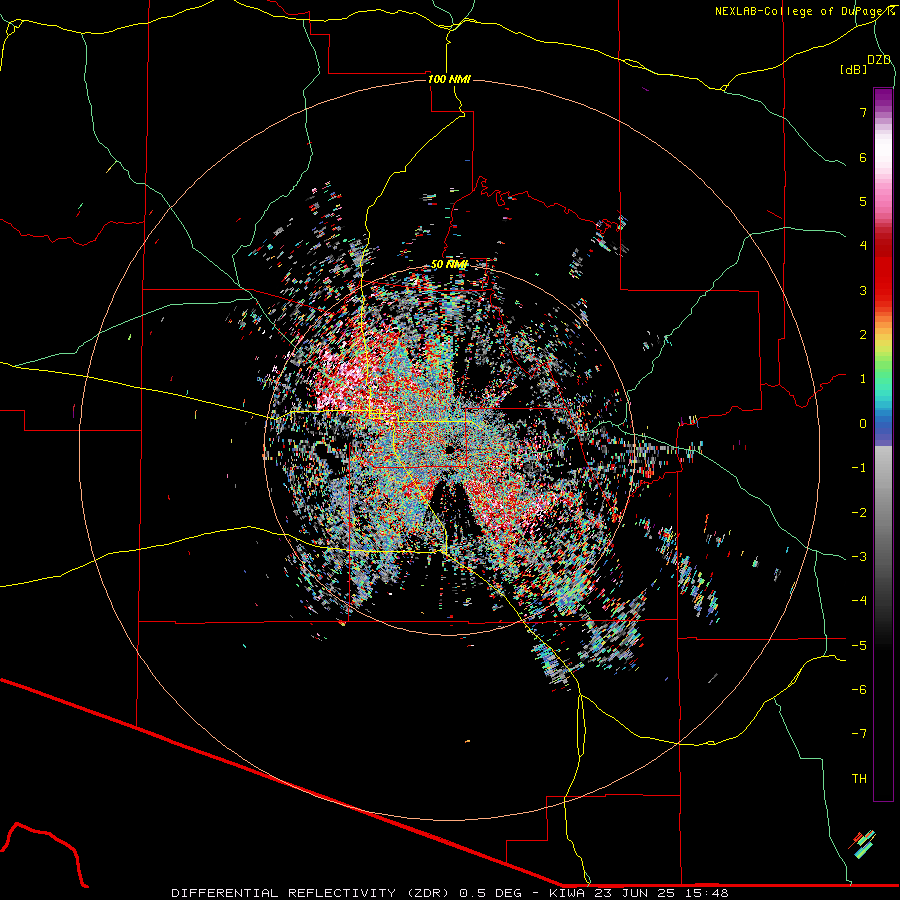
Task: Click the '100 NMI' range ring label
Action: point(449,79)
